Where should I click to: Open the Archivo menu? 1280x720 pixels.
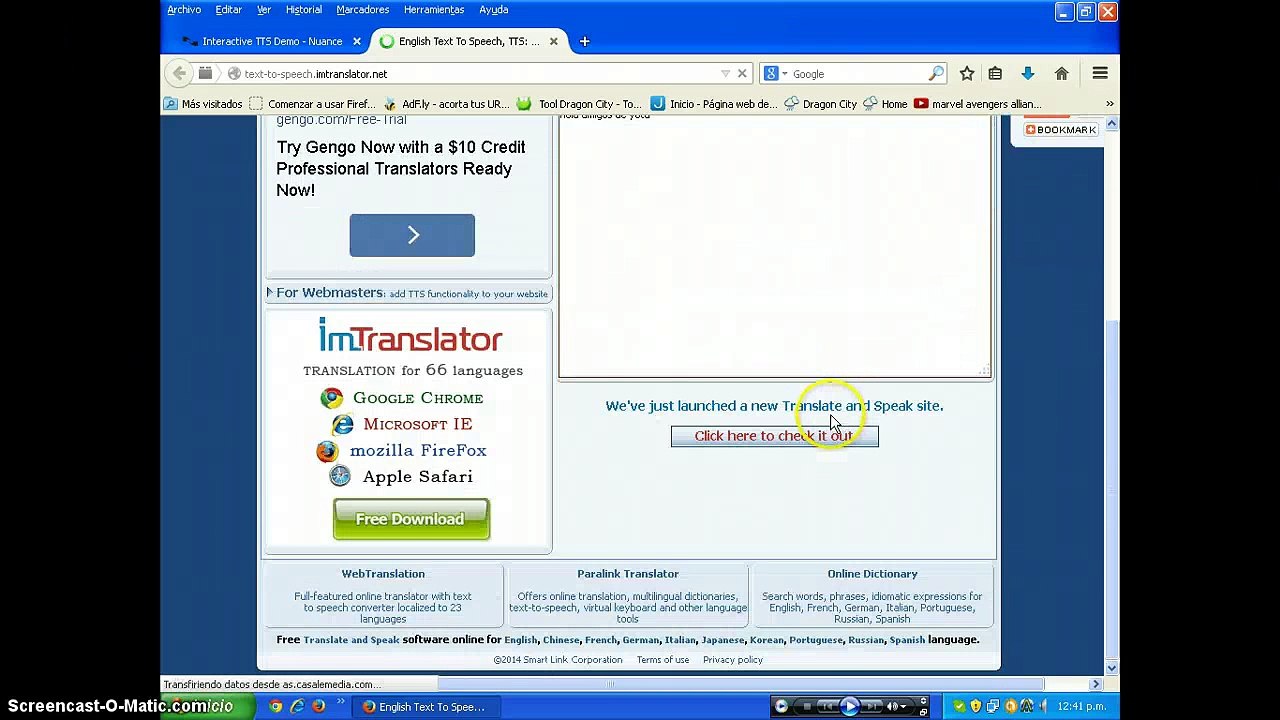click(184, 10)
